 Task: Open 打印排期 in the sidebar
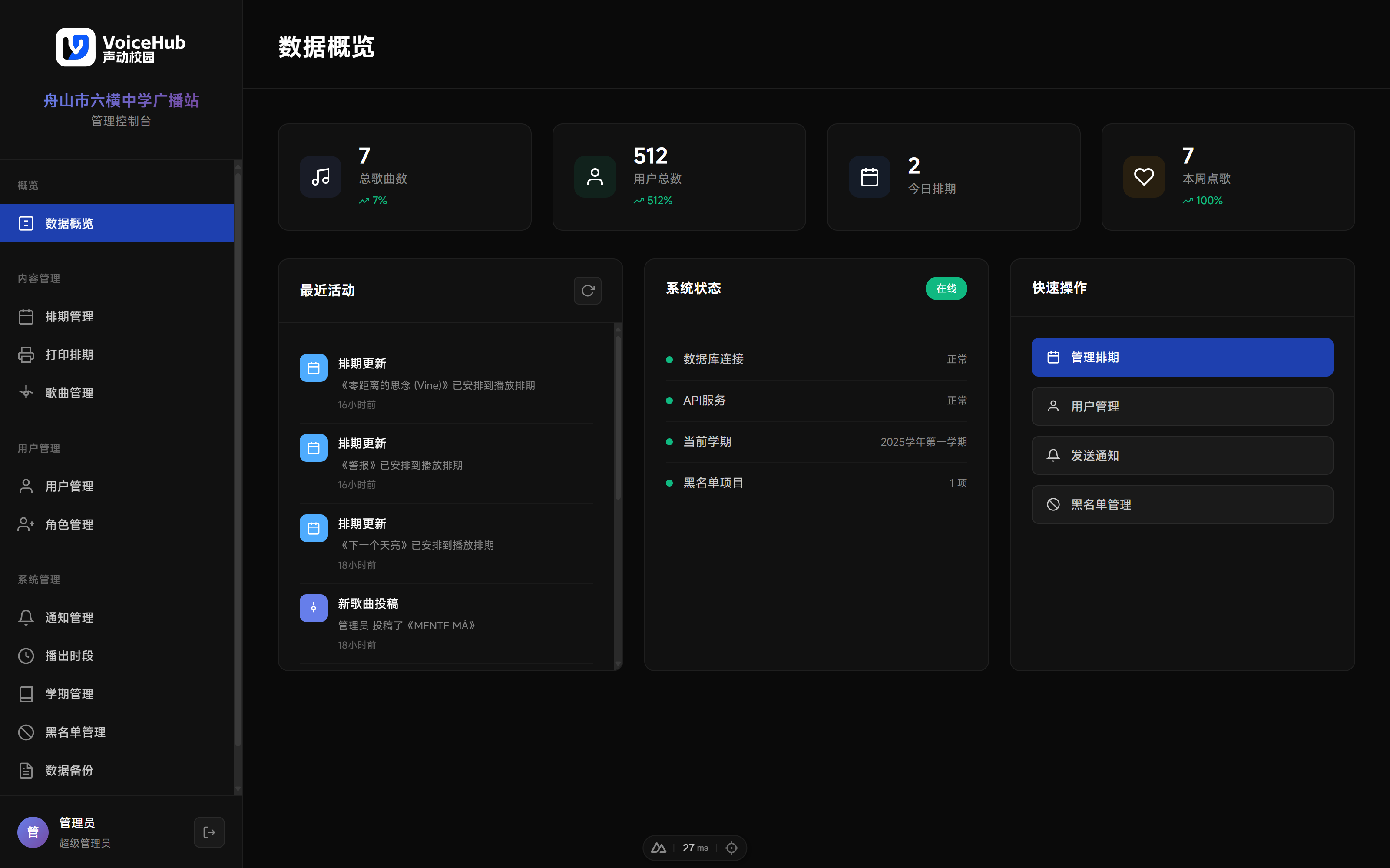116,355
